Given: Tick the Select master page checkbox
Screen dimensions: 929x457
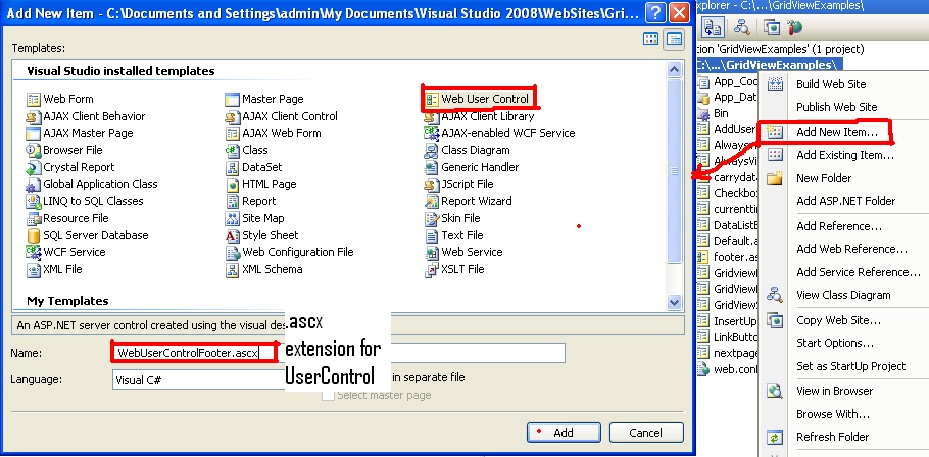Looking at the screenshot, I should (328, 395).
